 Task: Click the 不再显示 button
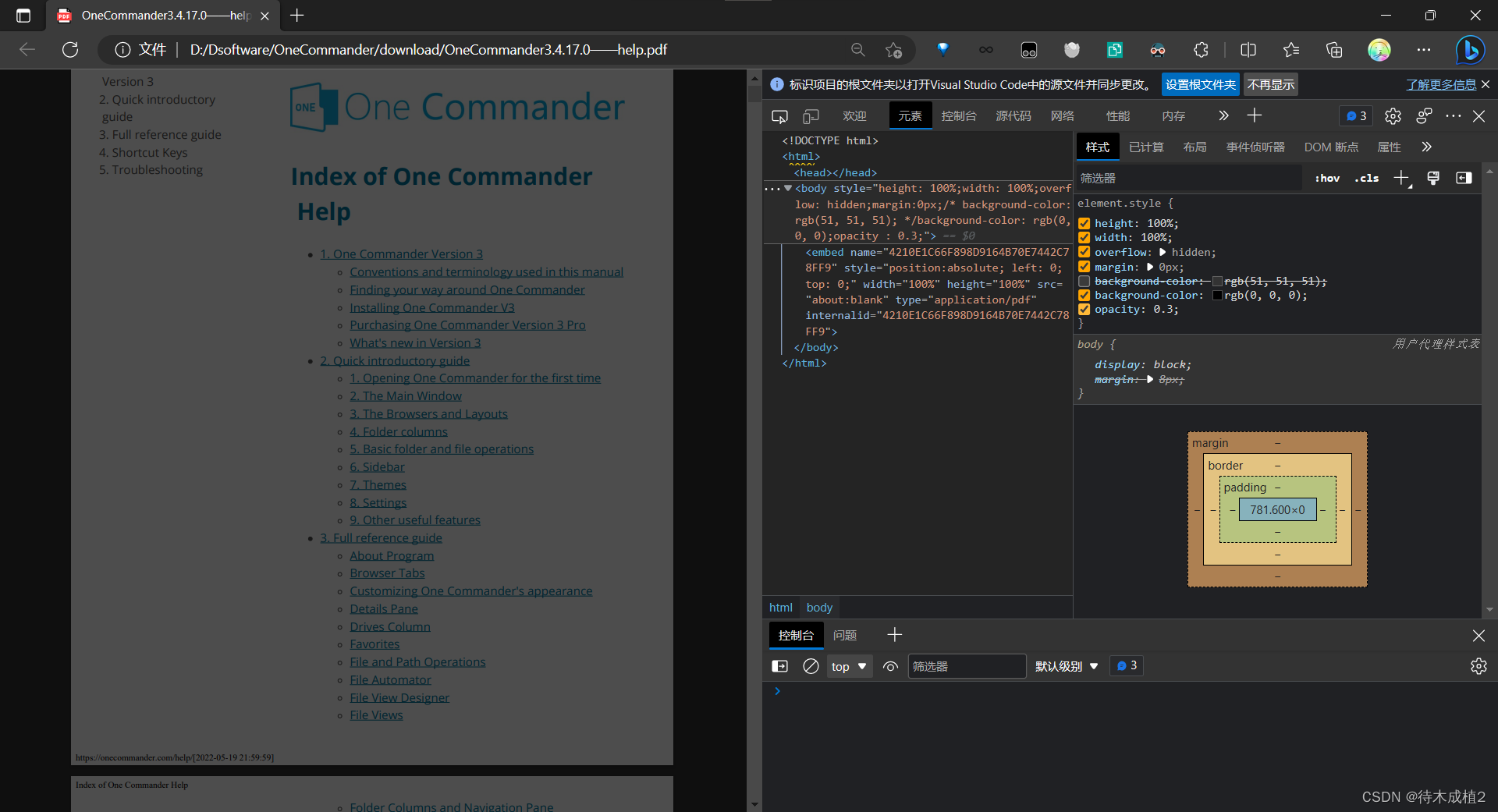pyautogui.click(x=1271, y=84)
